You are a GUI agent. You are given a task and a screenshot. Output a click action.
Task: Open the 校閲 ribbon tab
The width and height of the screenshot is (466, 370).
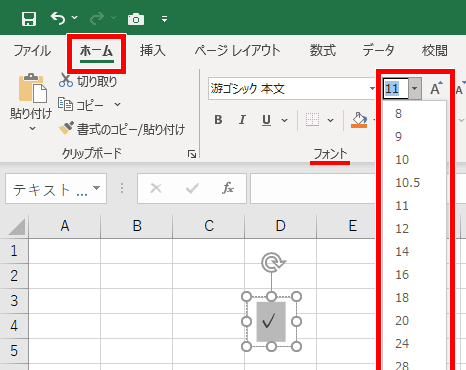pos(435,51)
